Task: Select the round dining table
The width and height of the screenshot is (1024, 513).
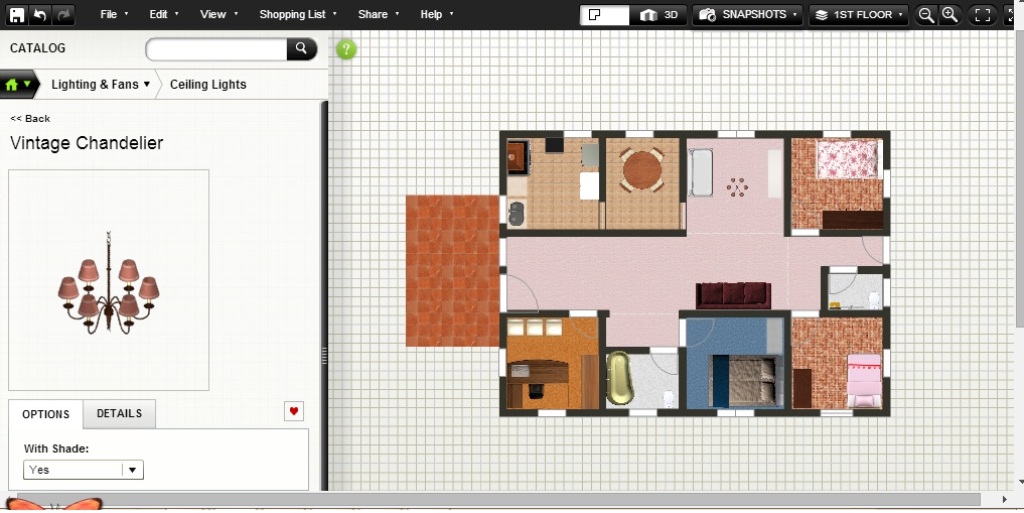Action: (x=642, y=170)
